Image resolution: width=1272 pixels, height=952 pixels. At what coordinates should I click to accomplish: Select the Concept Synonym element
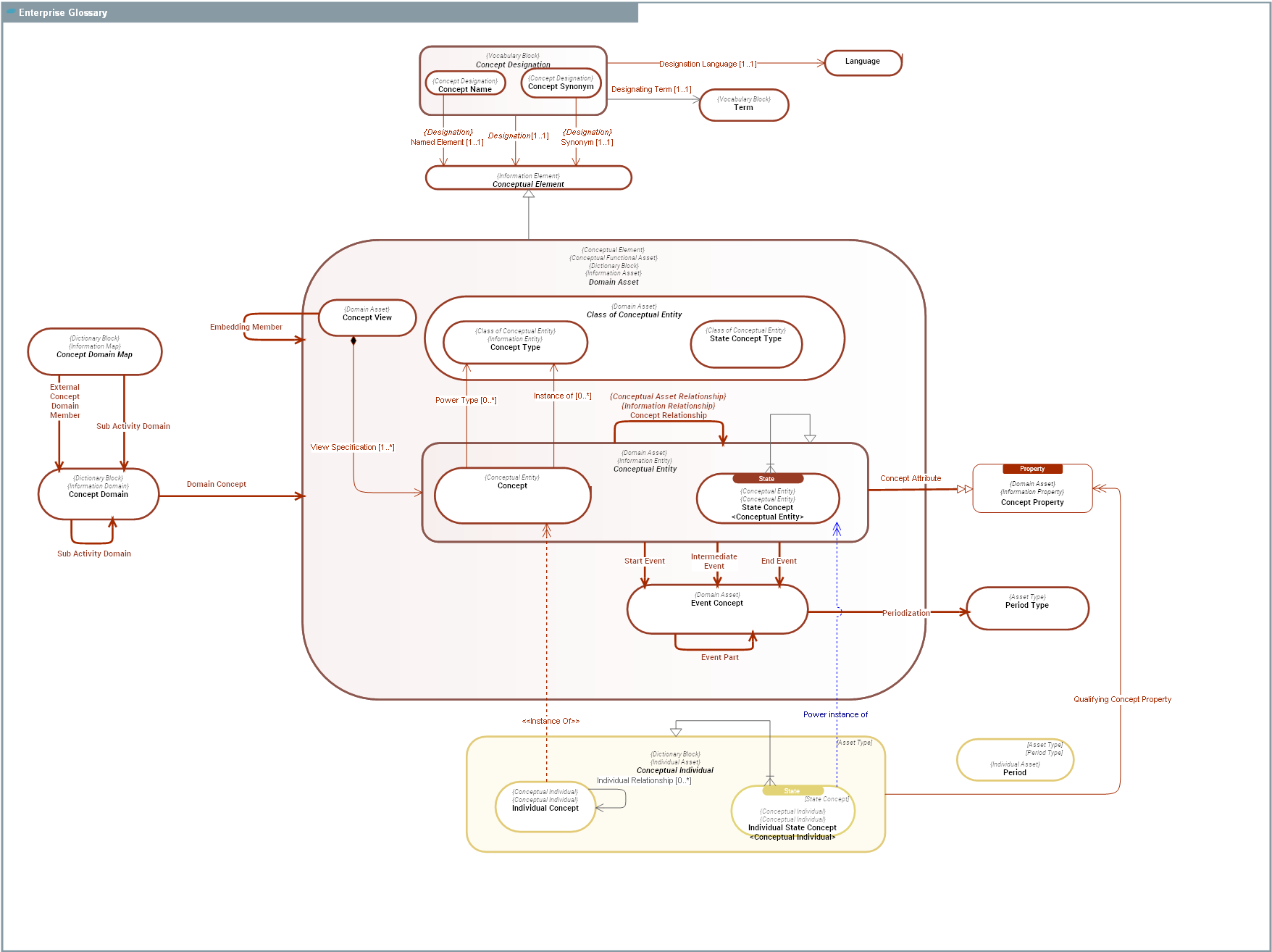(561, 83)
